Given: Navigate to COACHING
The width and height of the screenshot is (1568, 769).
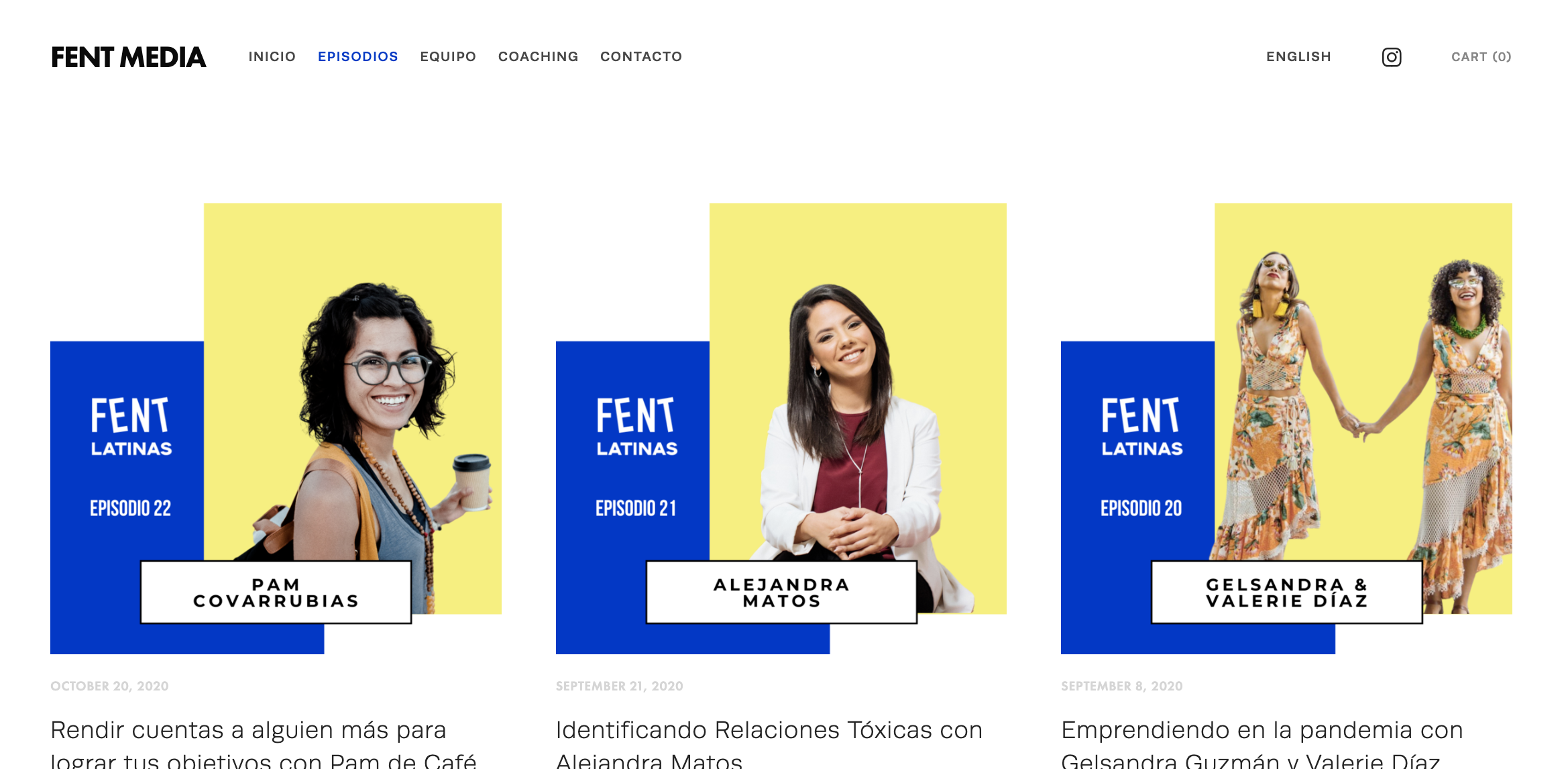Looking at the screenshot, I should click(x=539, y=56).
